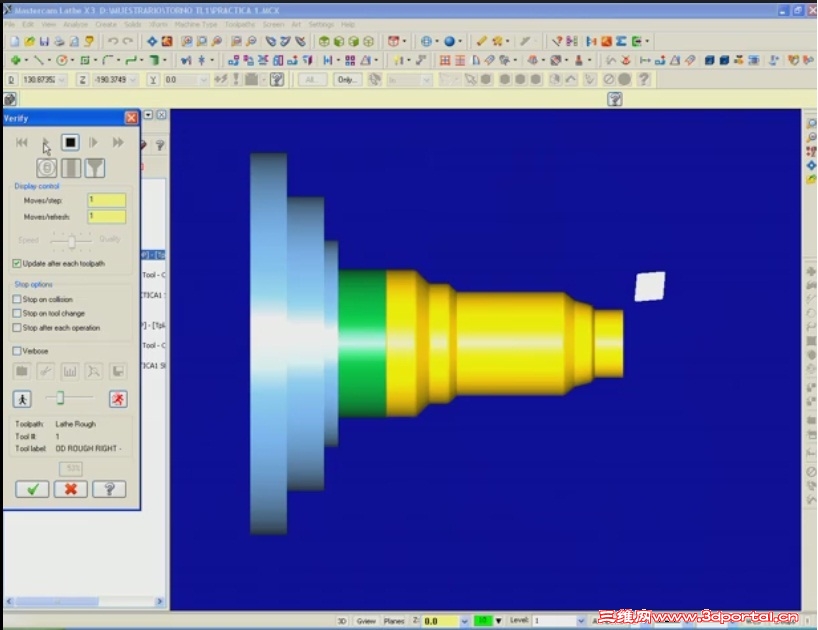Click the Undo arrow icon
818x630 pixels.
113,41
